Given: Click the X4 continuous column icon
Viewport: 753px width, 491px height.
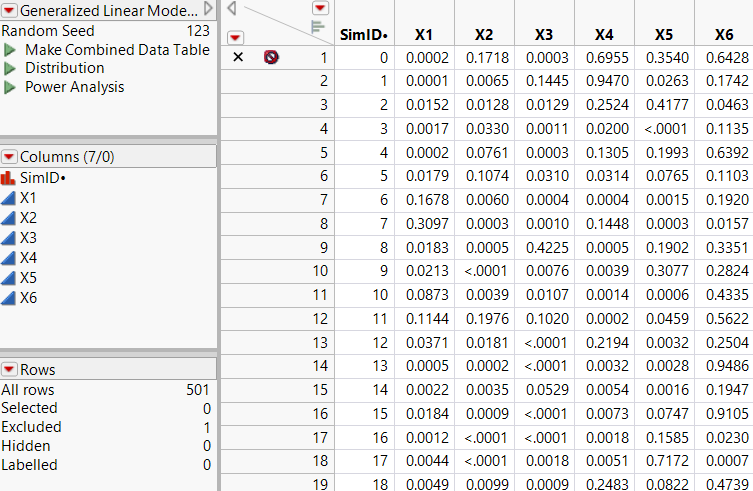Looking at the screenshot, I should 9,258.
